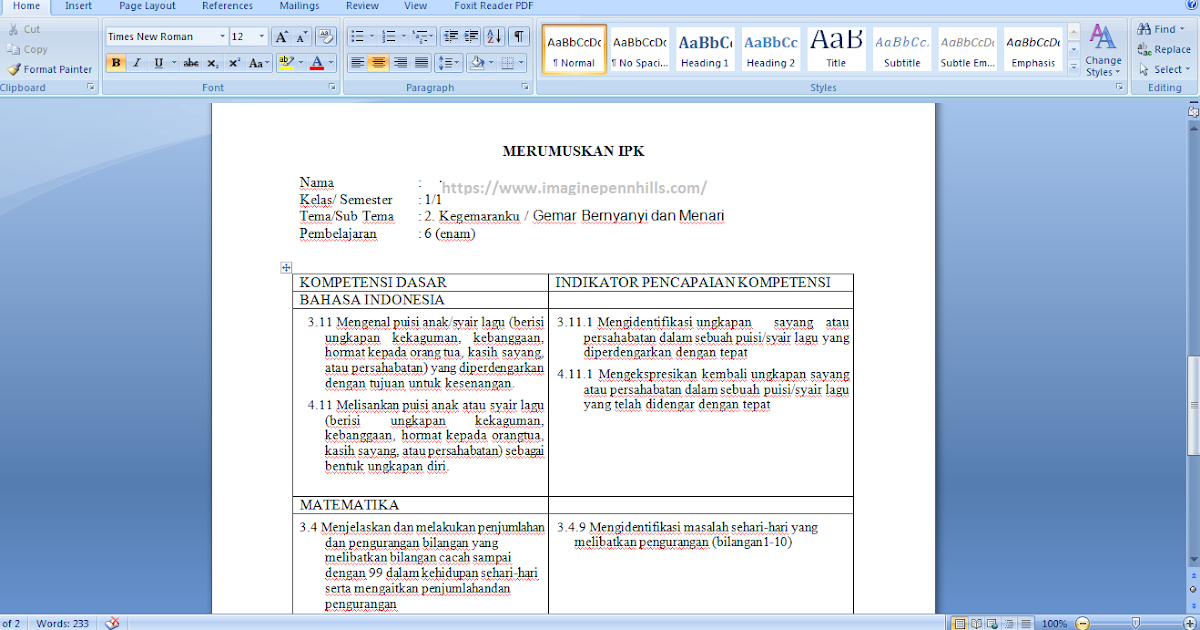This screenshot has height=630, width=1200.
Task: Jump to next page double arrow
Action: pyautogui.click(x=1193, y=606)
